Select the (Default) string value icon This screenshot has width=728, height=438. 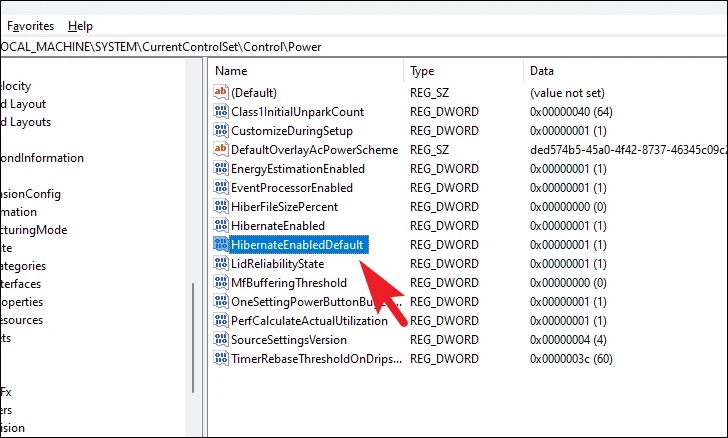[x=221, y=92]
